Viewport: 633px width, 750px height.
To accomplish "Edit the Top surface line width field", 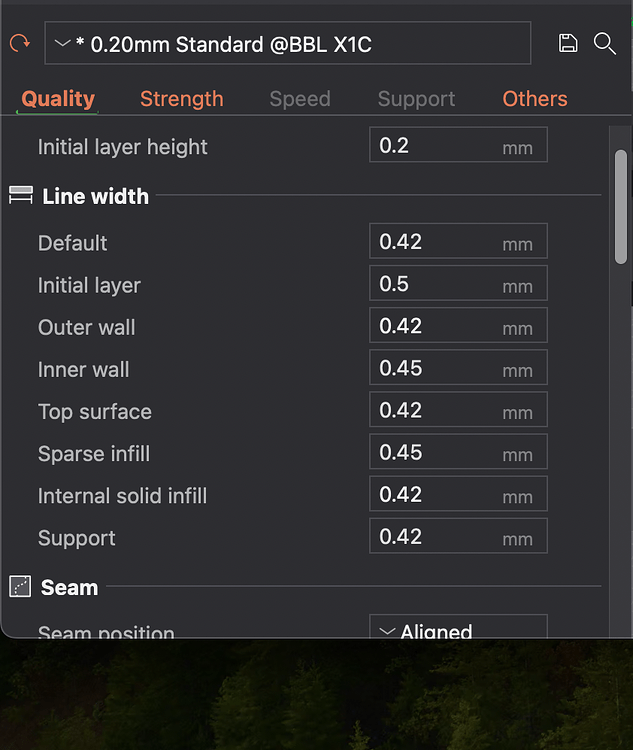I will [458, 409].
